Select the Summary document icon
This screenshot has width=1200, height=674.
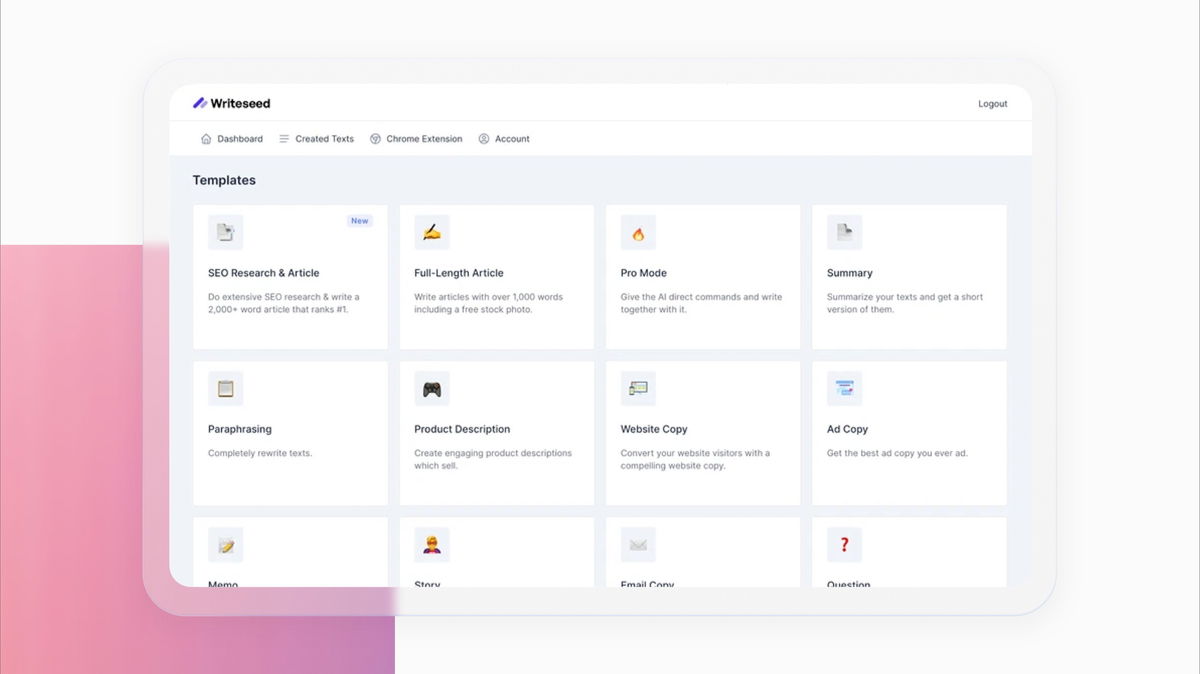(x=844, y=231)
